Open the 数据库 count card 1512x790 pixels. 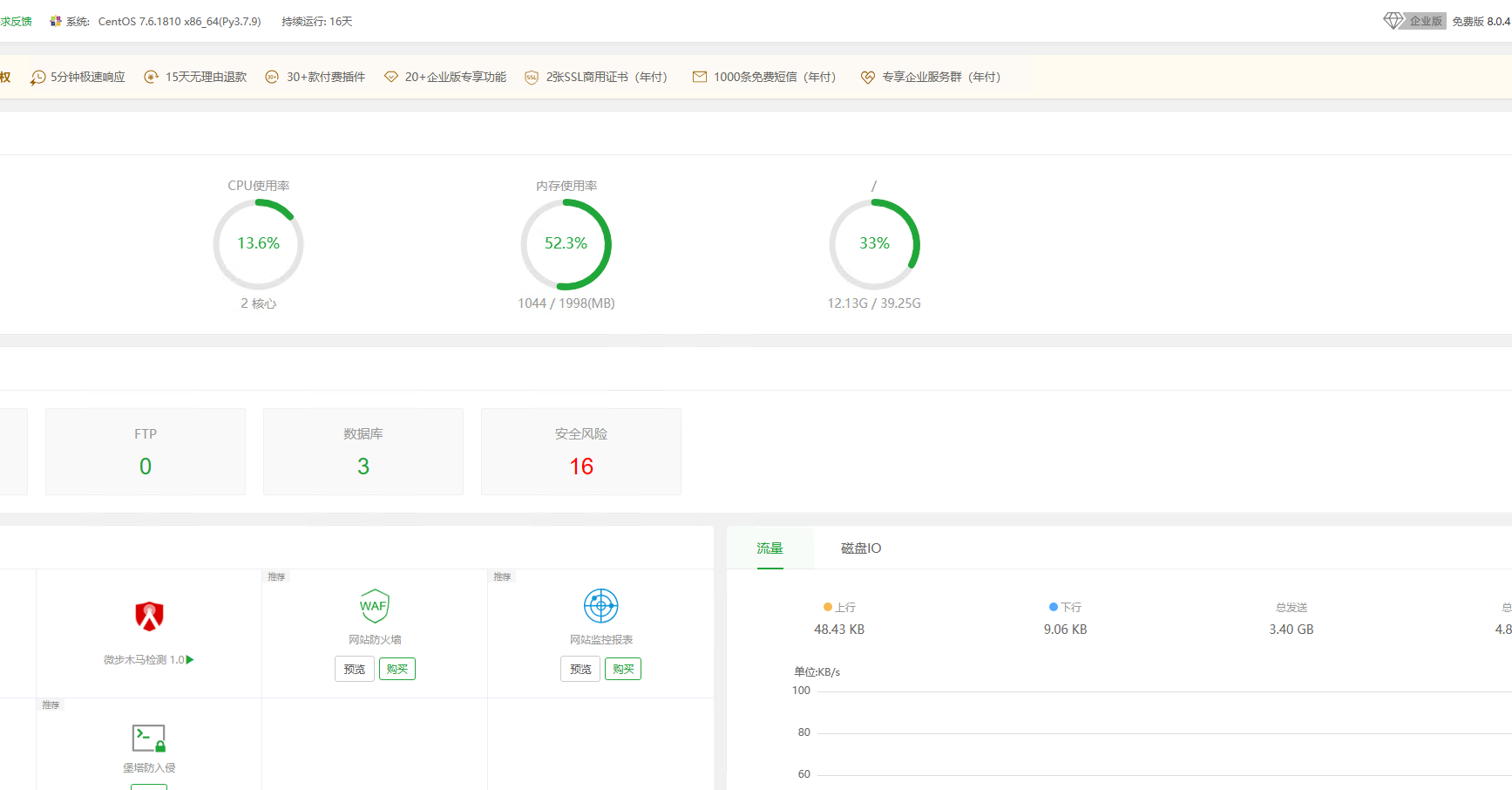(x=363, y=452)
